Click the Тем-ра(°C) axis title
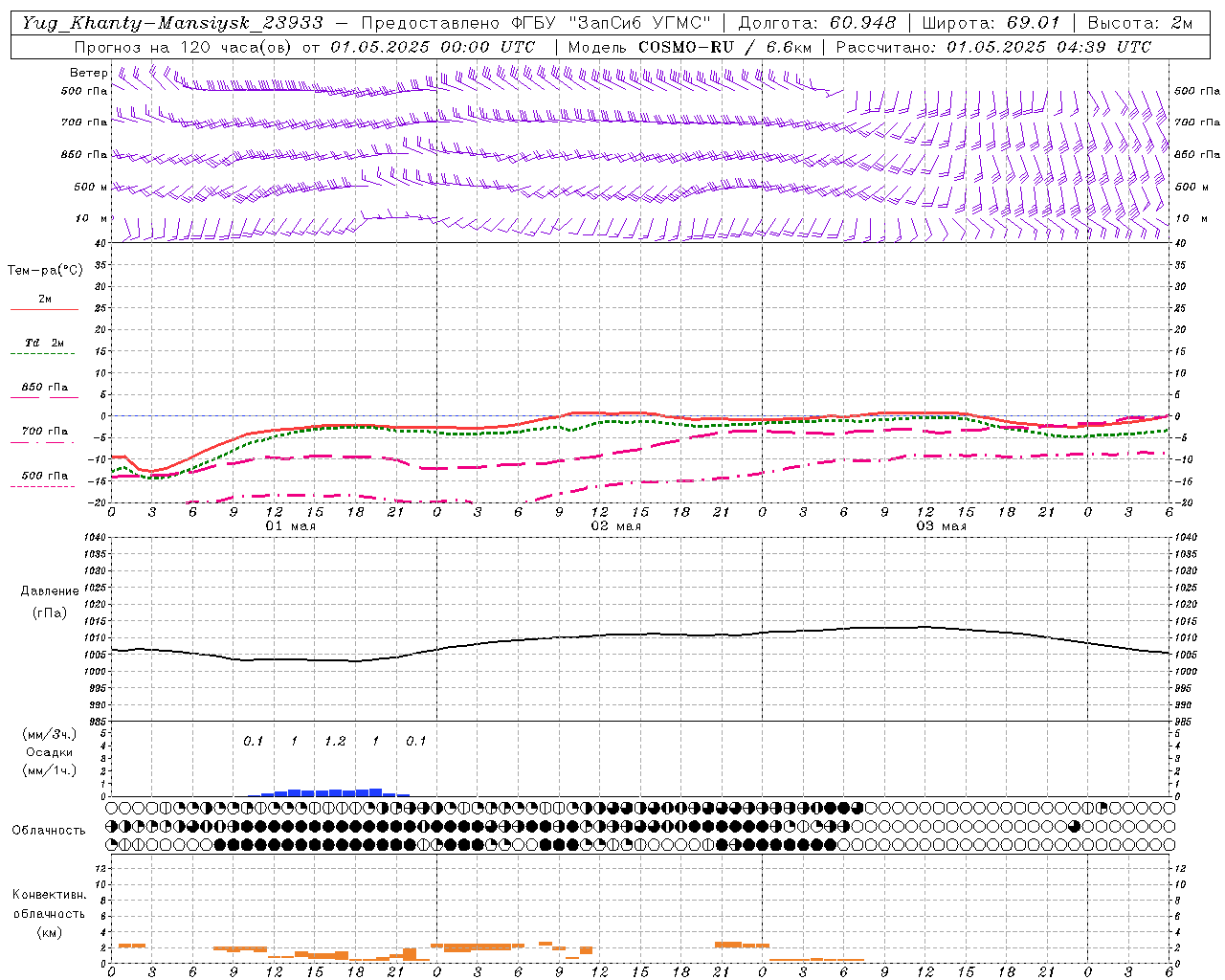This screenshot has height=980, width=1225. tap(45, 271)
